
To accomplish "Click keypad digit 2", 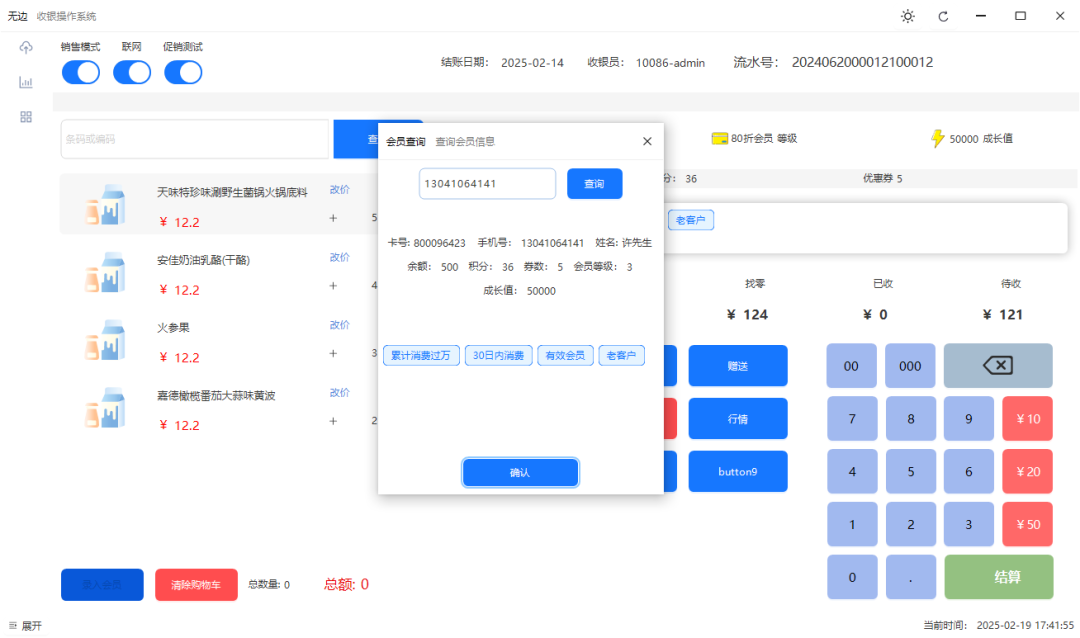I will click(x=911, y=524).
